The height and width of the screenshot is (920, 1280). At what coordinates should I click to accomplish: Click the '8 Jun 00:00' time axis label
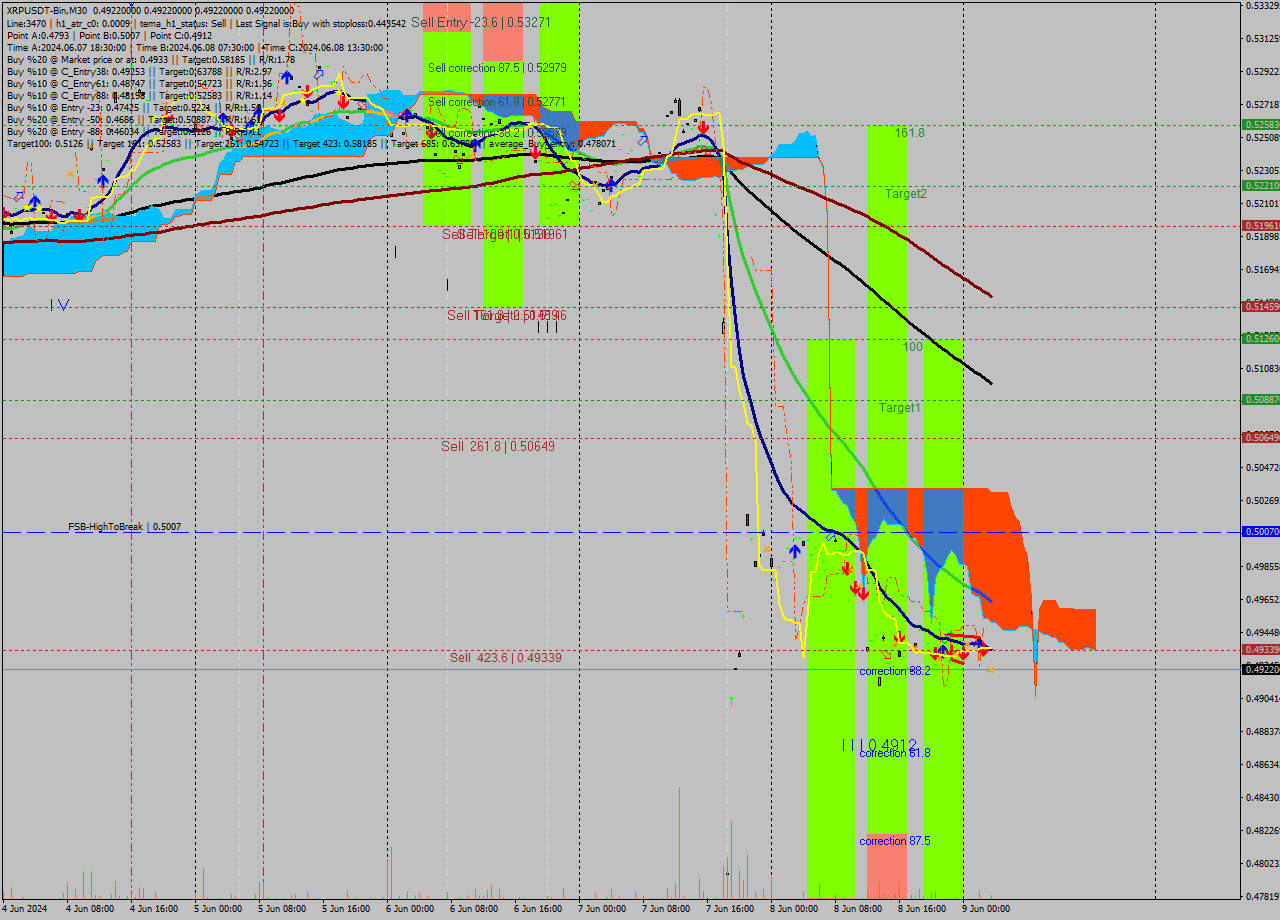tap(794, 909)
